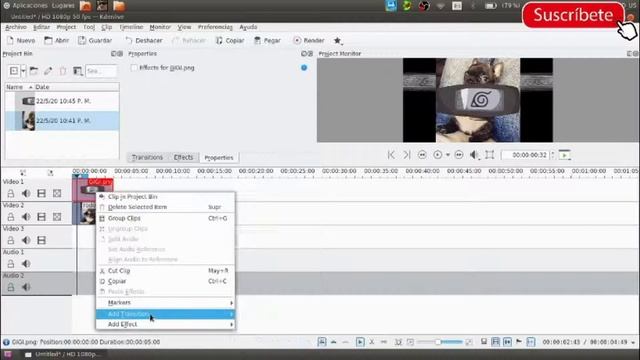This screenshot has width=640, height=360.
Task: Click the Copiar toolbar icon
Action: tap(219, 40)
